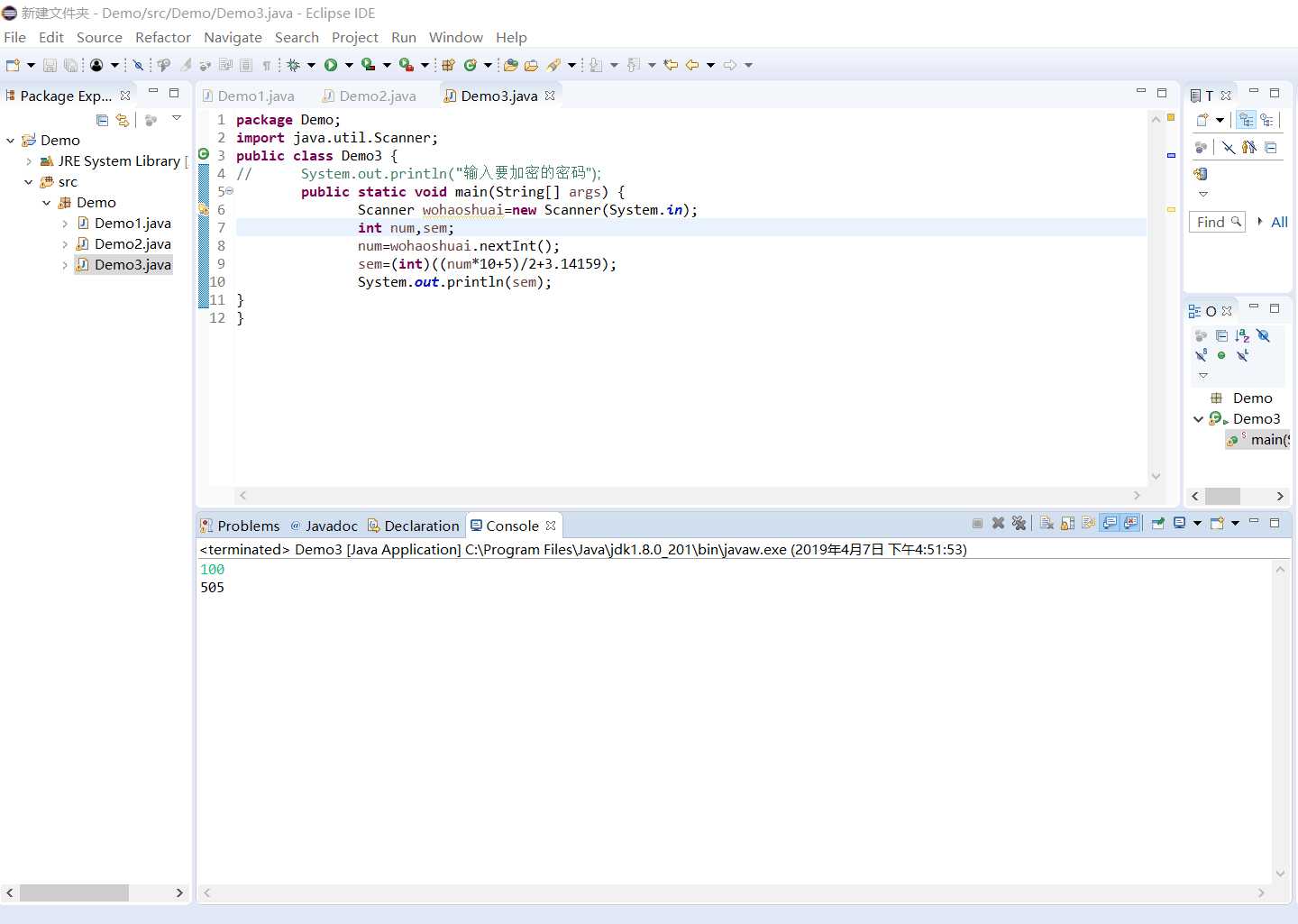Click the External Tools run icon
This screenshot has width=1298, height=924.
point(406,65)
